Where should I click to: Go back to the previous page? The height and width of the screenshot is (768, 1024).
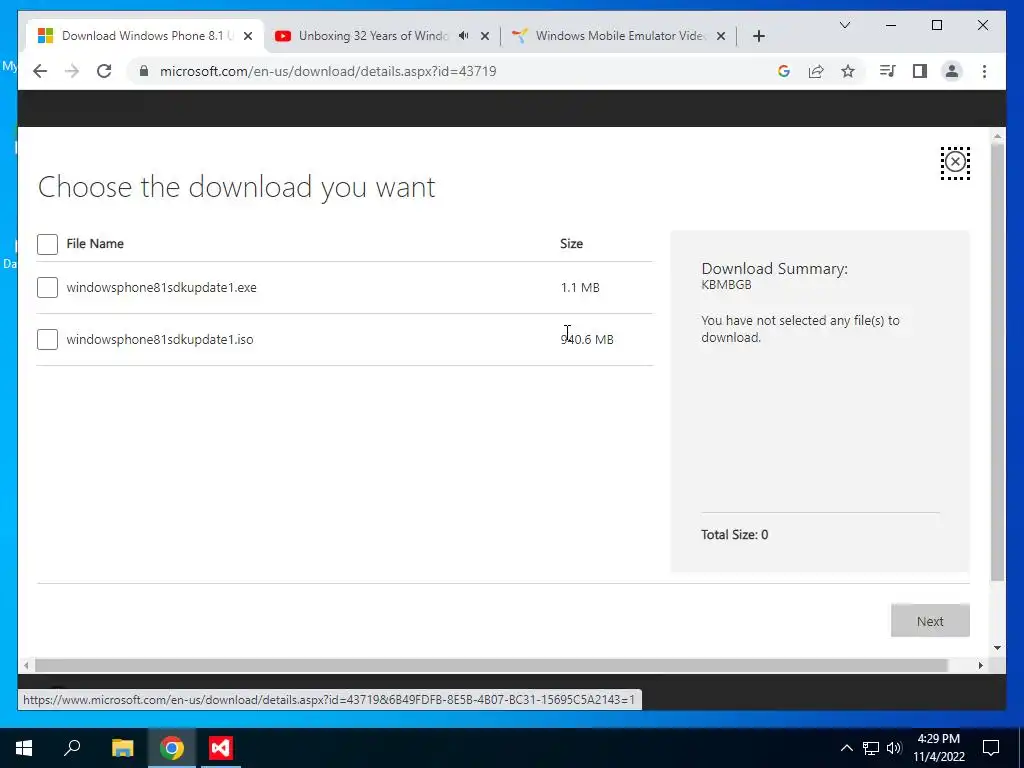40,71
